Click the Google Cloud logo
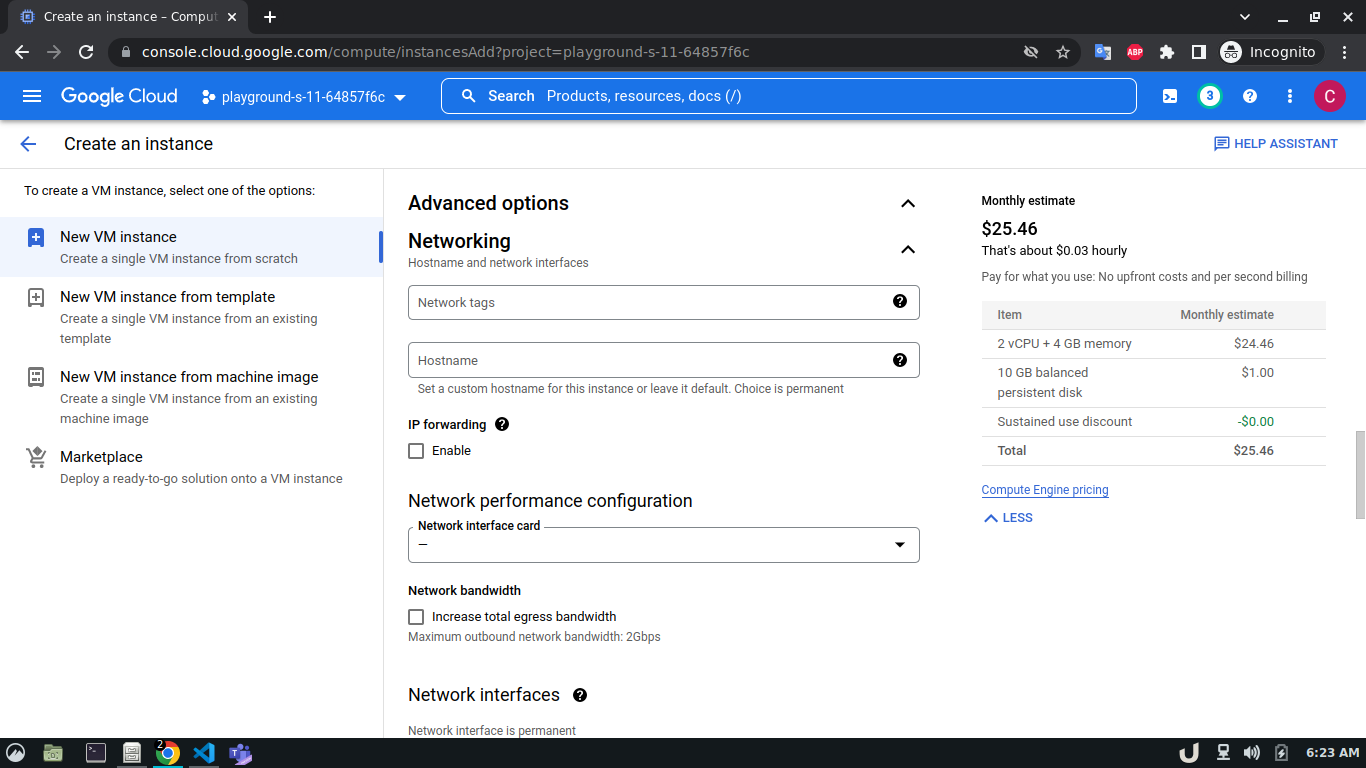 119,96
